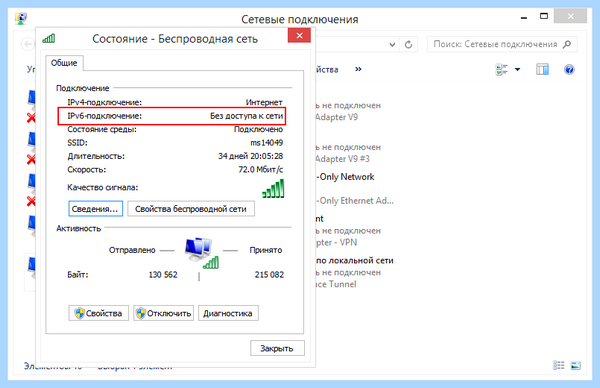This screenshot has width=600, height=388.
Task: Click the wireless signal icon in dialog title
Action: (49, 38)
